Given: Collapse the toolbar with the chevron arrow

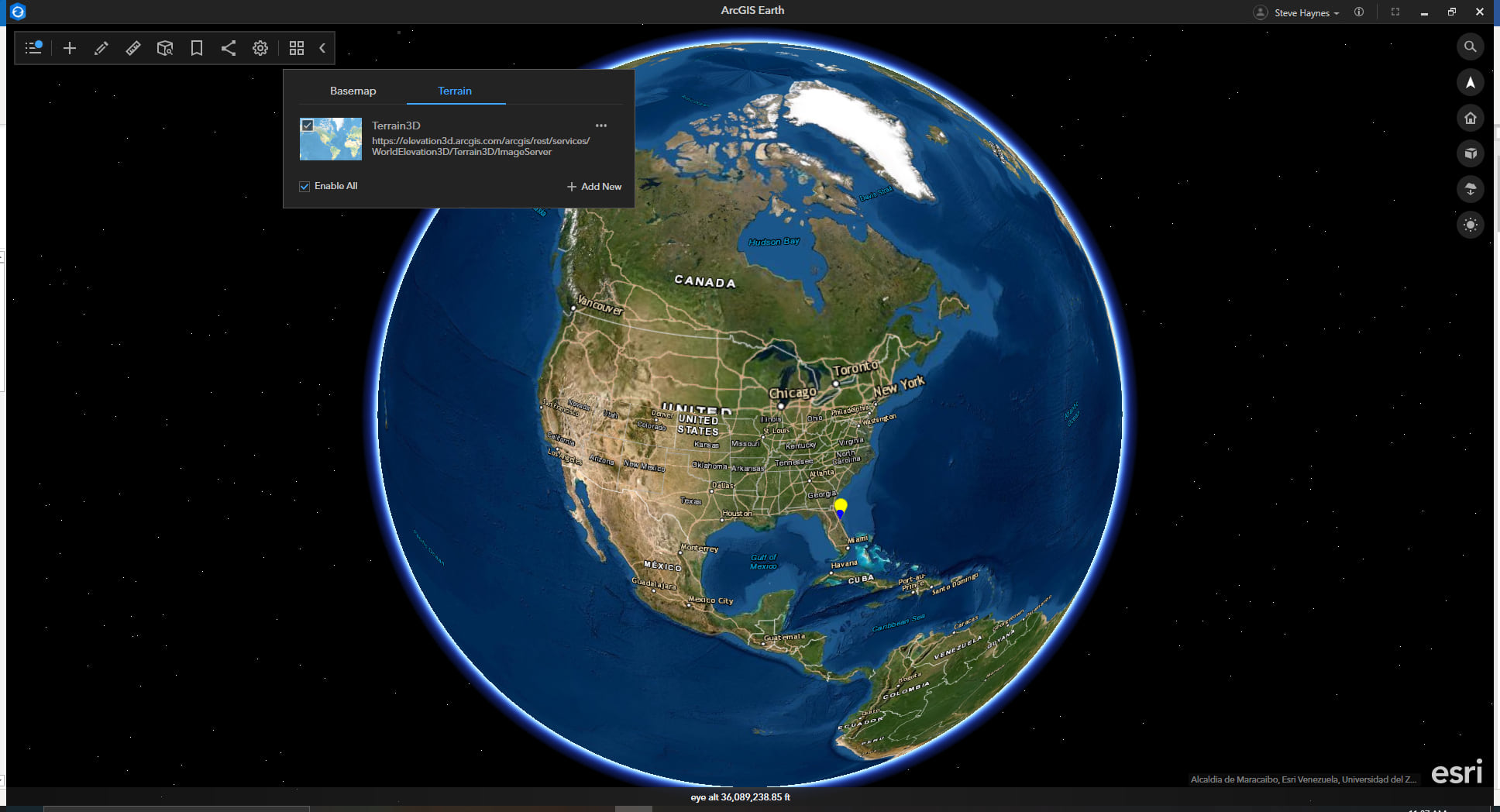Looking at the screenshot, I should click(x=322, y=48).
